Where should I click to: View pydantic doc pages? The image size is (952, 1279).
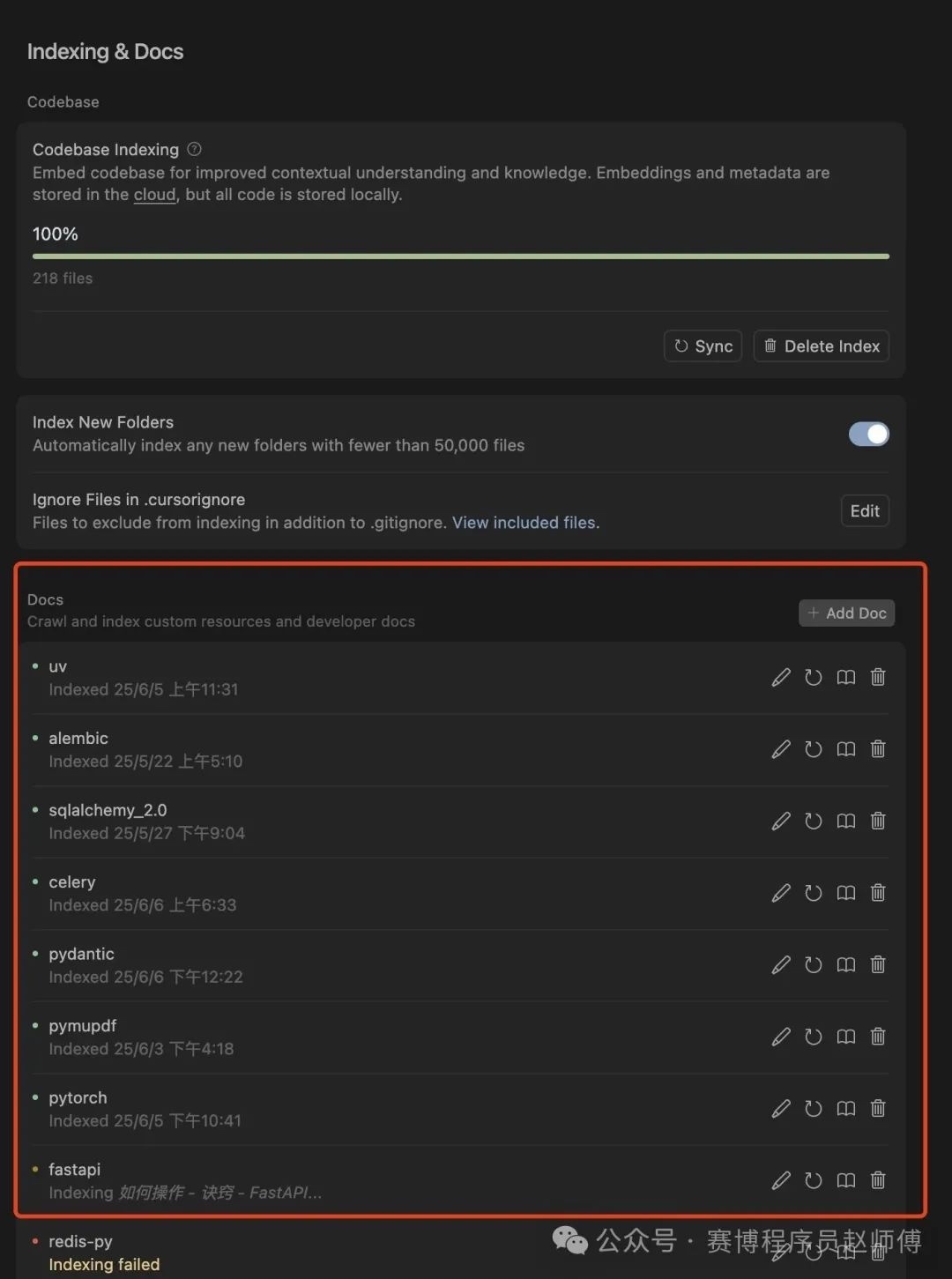tap(846, 965)
